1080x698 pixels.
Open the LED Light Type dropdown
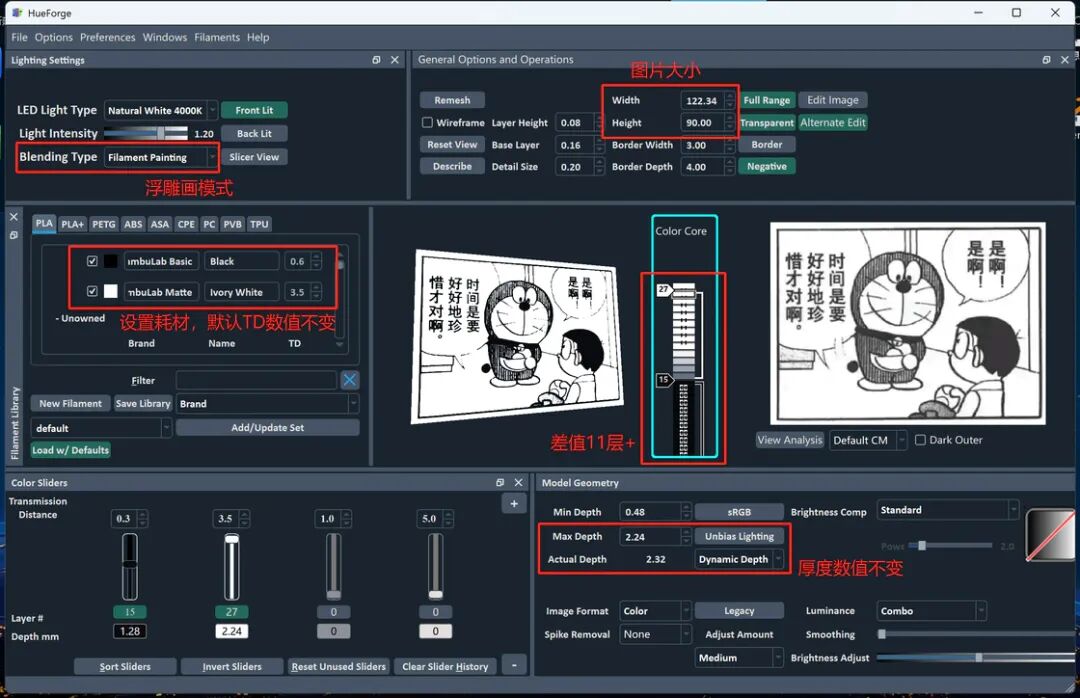tap(161, 110)
